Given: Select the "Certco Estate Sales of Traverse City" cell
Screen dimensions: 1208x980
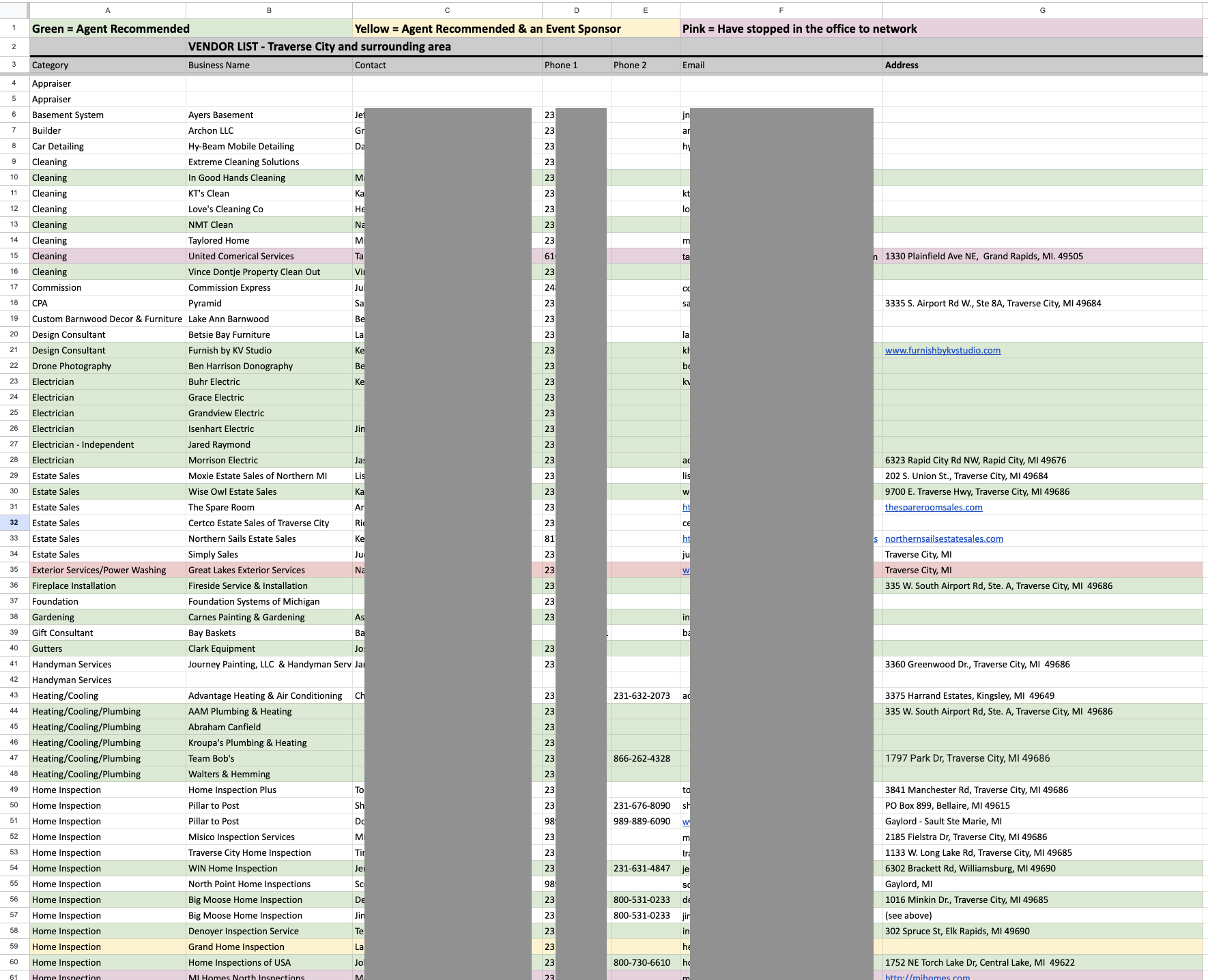Looking at the screenshot, I should (269, 523).
